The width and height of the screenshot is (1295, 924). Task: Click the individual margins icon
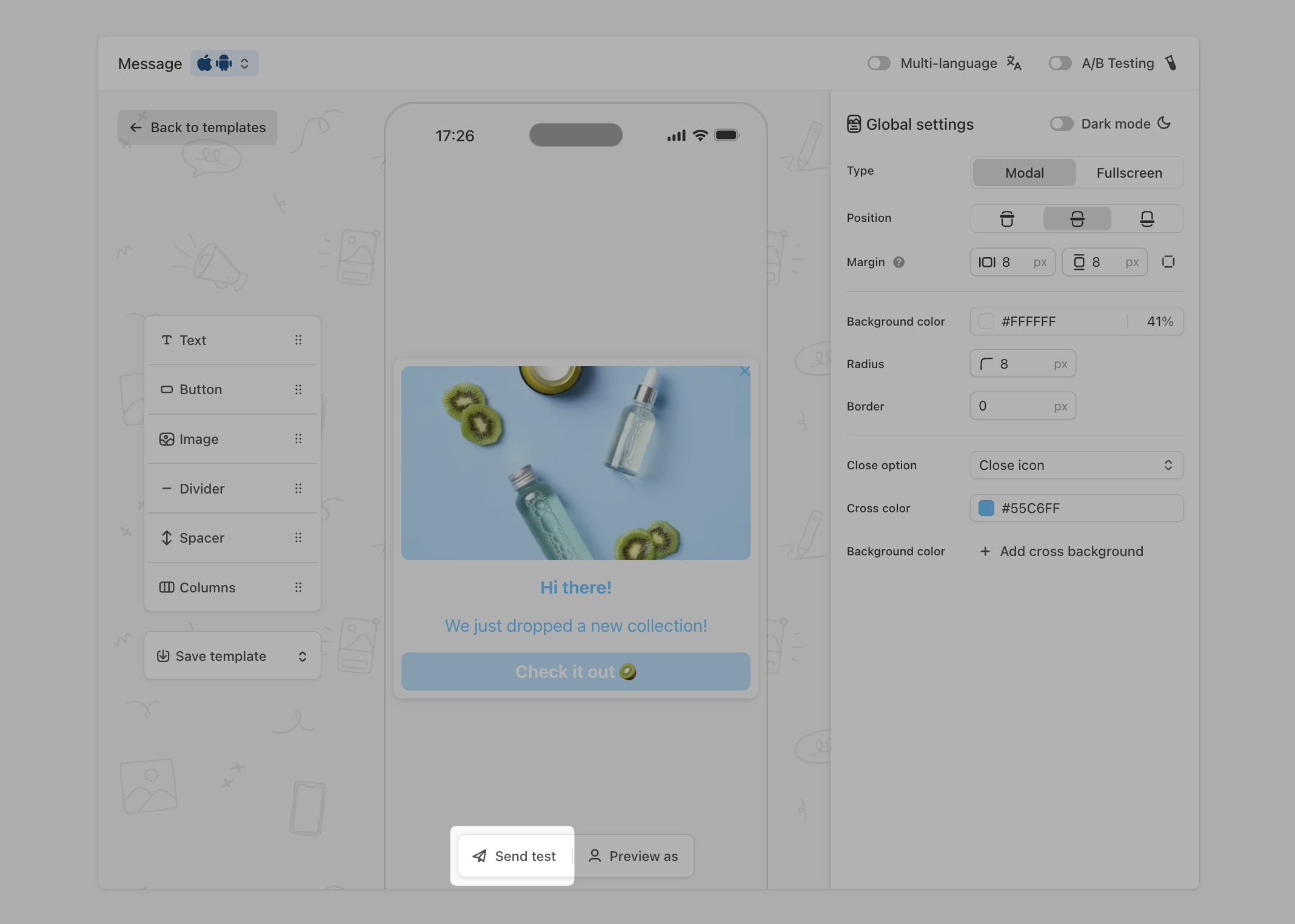1168,262
